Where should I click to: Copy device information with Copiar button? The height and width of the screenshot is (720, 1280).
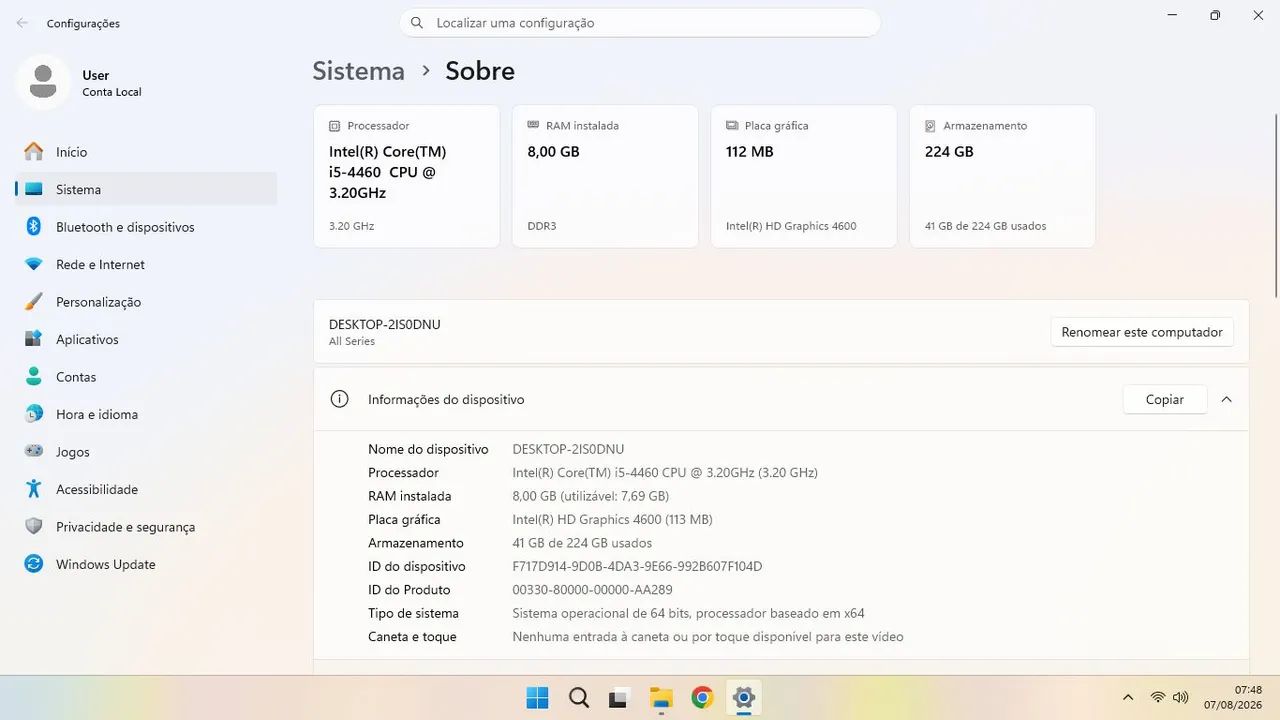[1164, 399]
